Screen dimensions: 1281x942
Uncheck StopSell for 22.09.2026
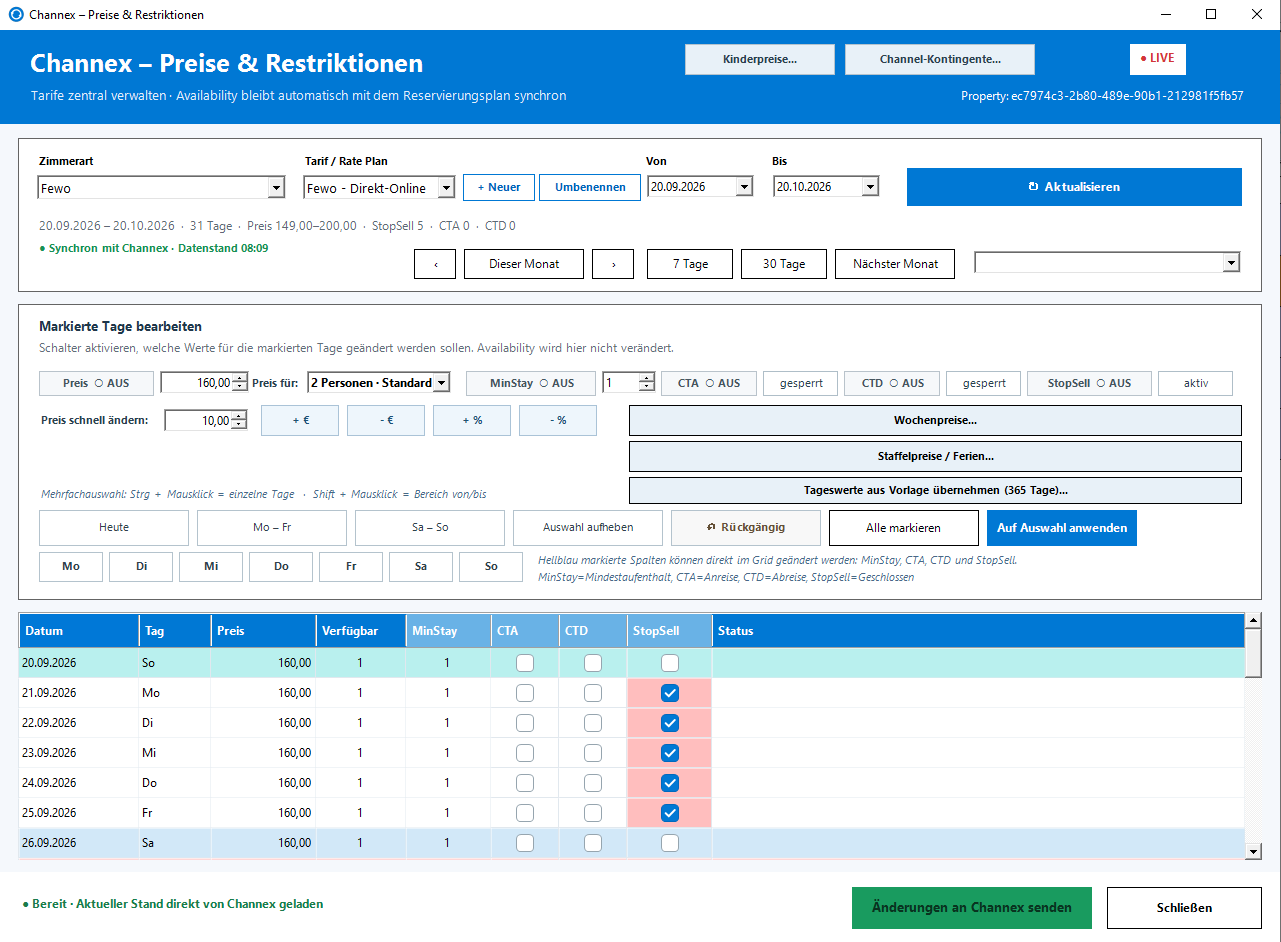click(x=670, y=722)
